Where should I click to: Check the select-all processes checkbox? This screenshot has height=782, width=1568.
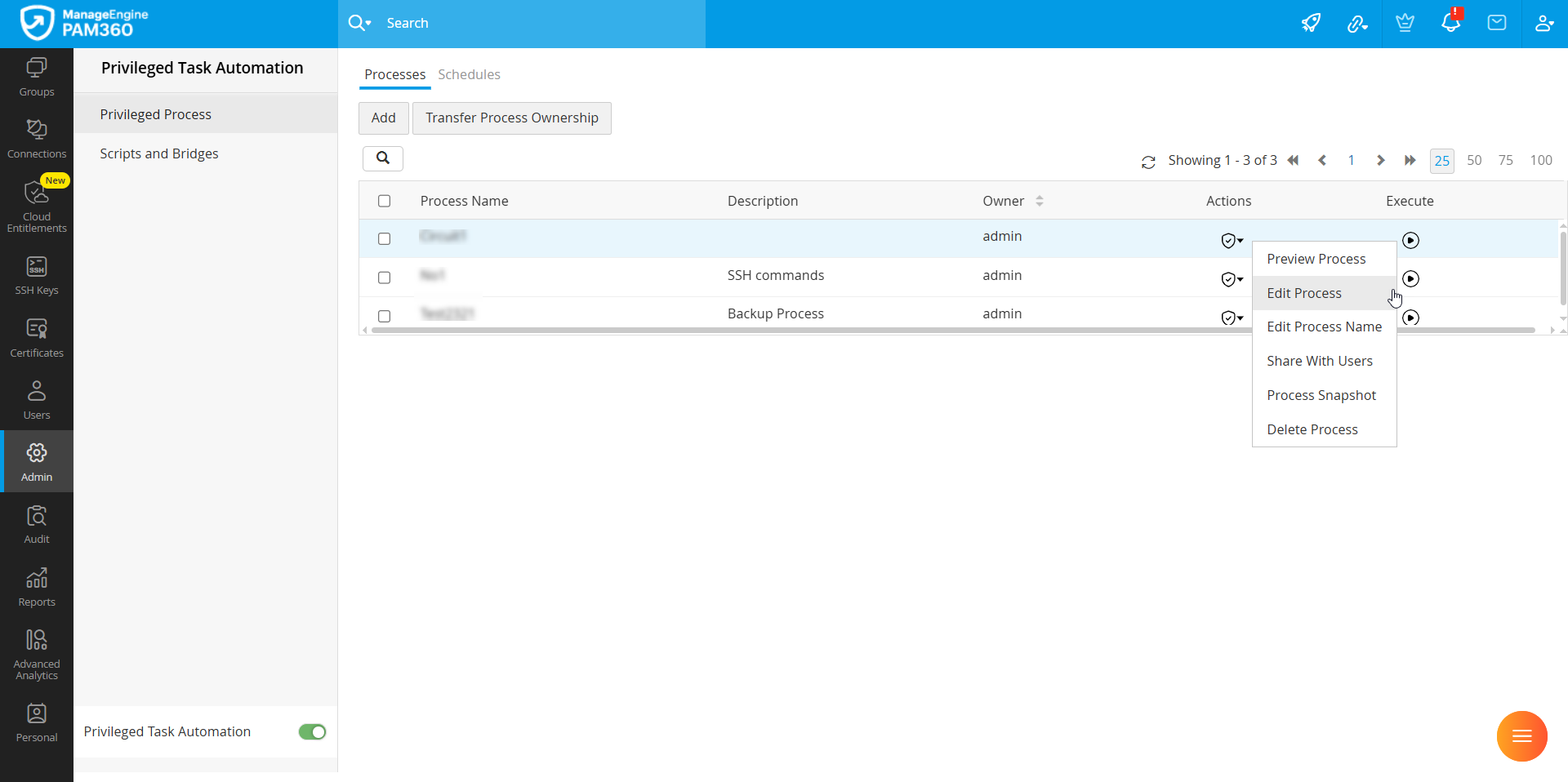[x=384, y=201]
